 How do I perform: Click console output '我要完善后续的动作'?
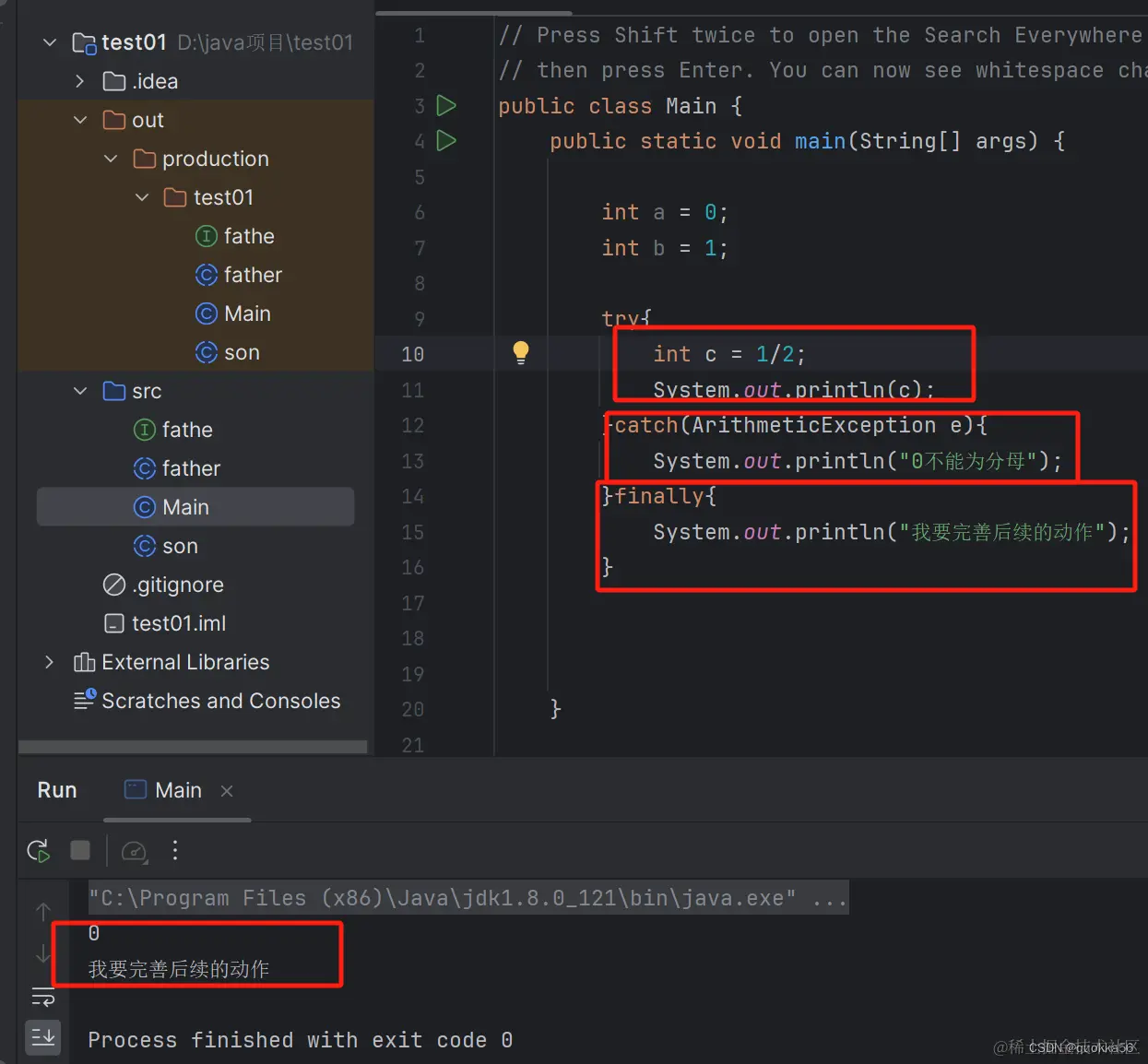tap(179, 969)
